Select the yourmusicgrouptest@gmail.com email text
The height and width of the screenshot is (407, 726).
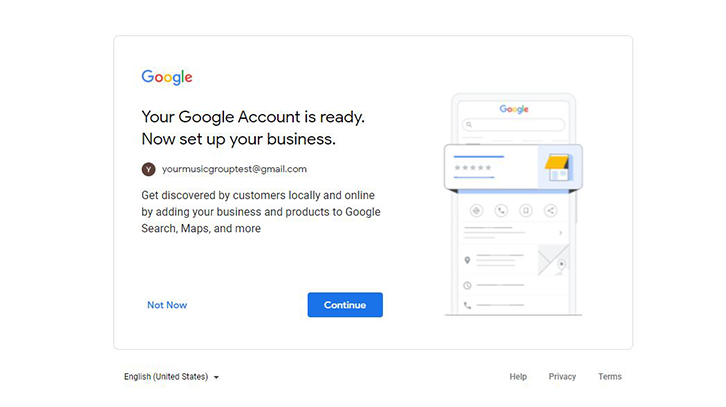click(234, 169)
